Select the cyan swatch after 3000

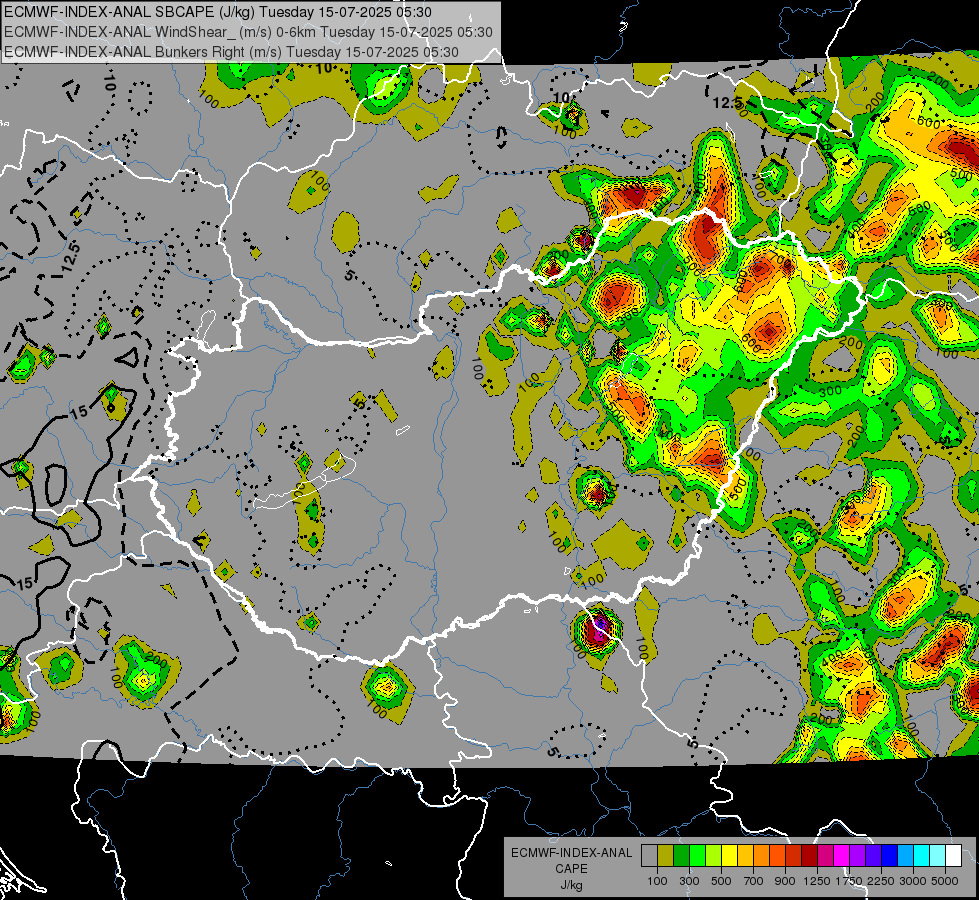point(922,856)
